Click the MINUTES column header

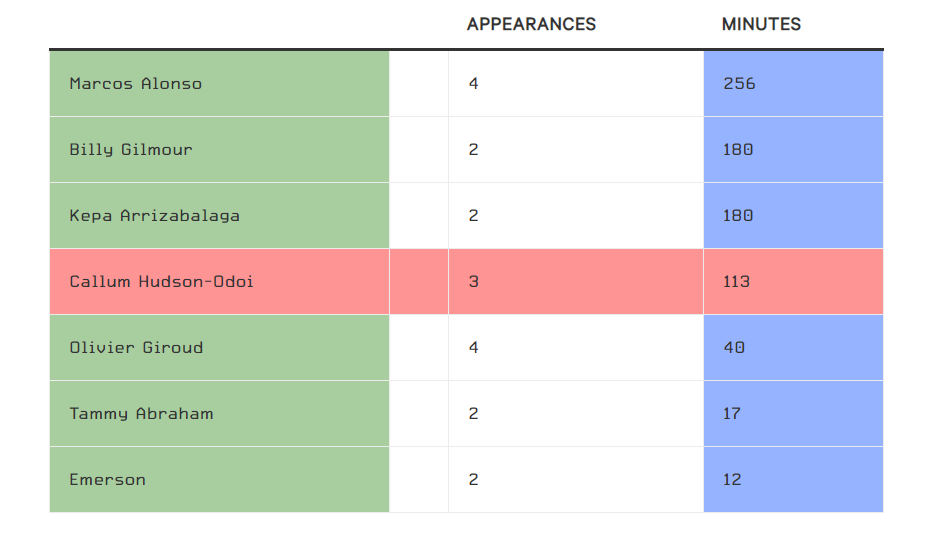tap(761, 24)
